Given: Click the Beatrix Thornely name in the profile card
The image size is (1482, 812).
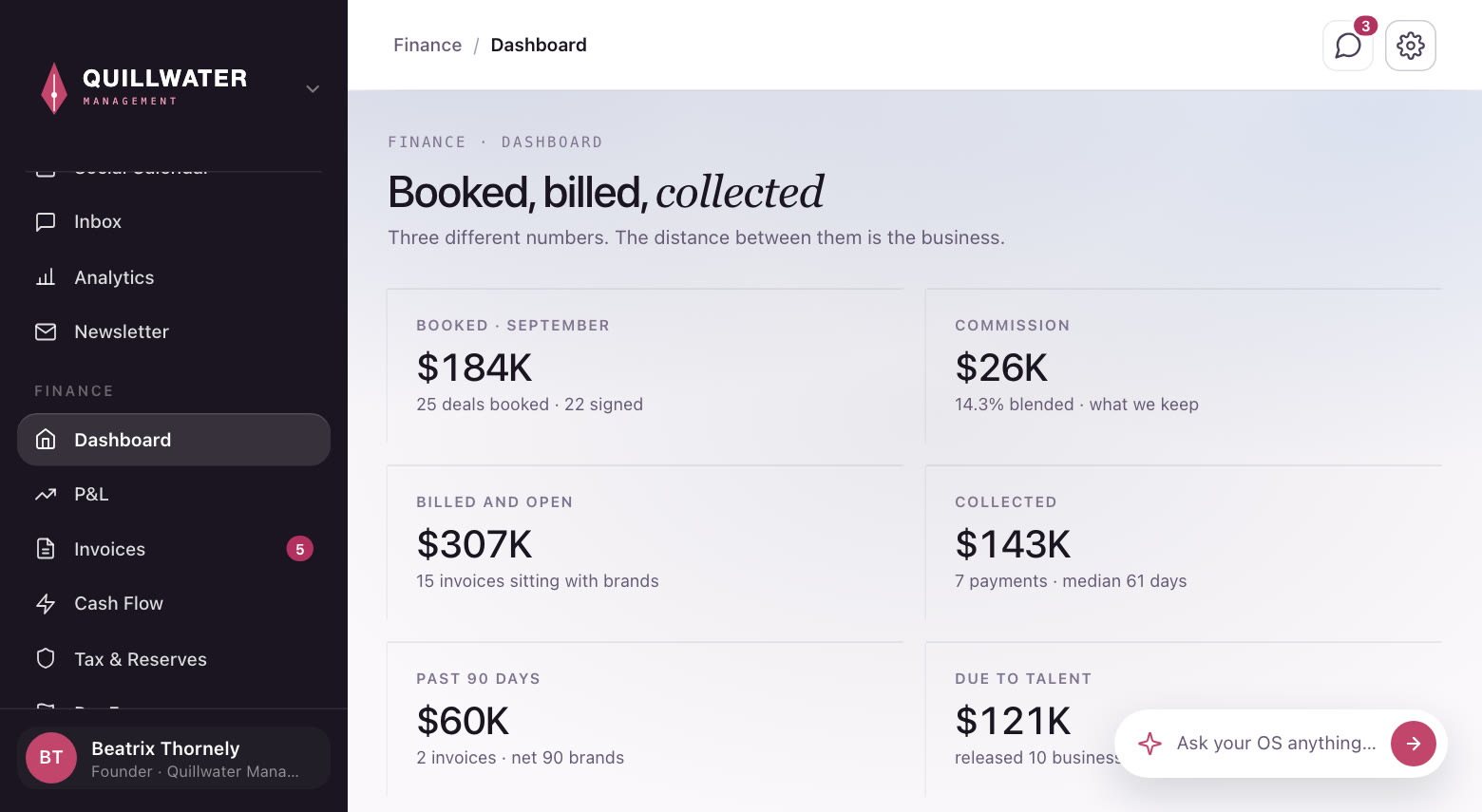Looking at the screenshot, I should [165, 748].
